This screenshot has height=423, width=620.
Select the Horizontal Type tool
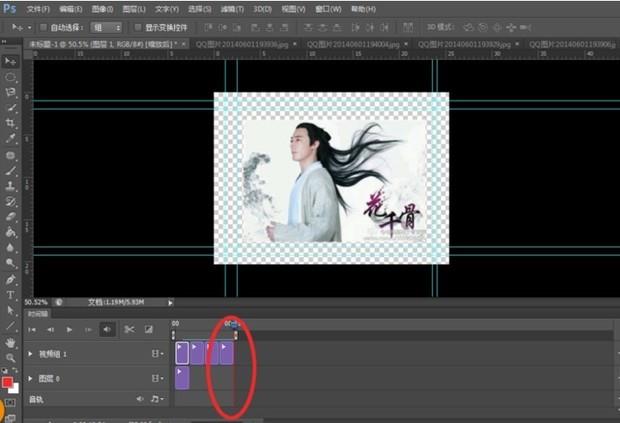point(10,295)
